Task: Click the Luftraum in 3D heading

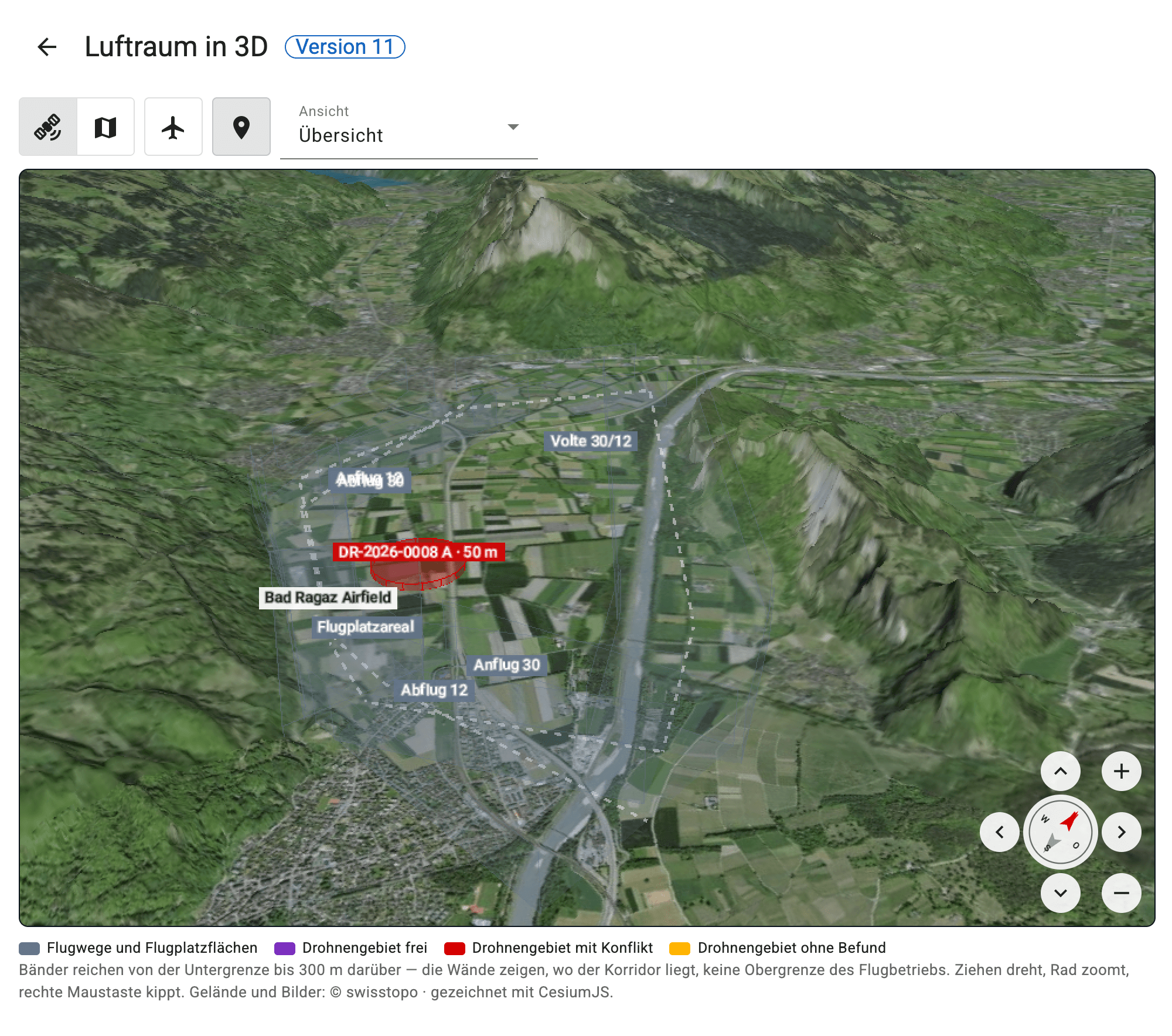Action: point(176,47)
